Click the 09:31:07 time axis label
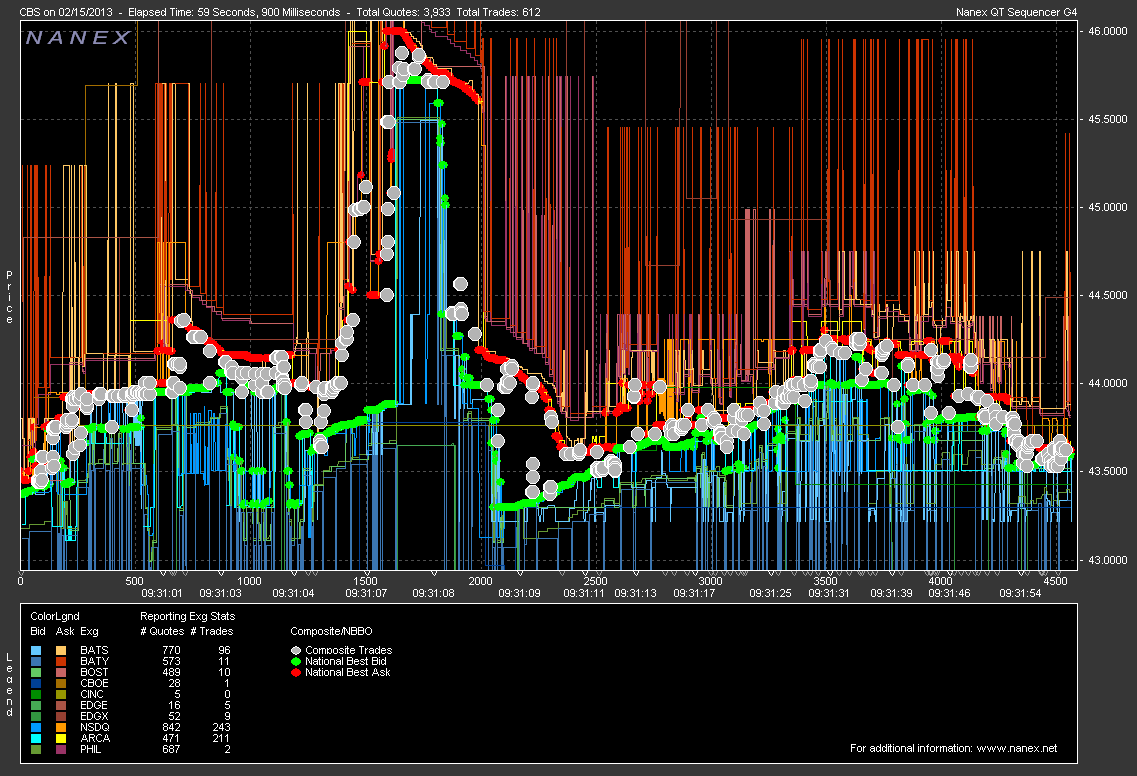The height and width of the screenshot is (776, 1137). coord(366,593)
